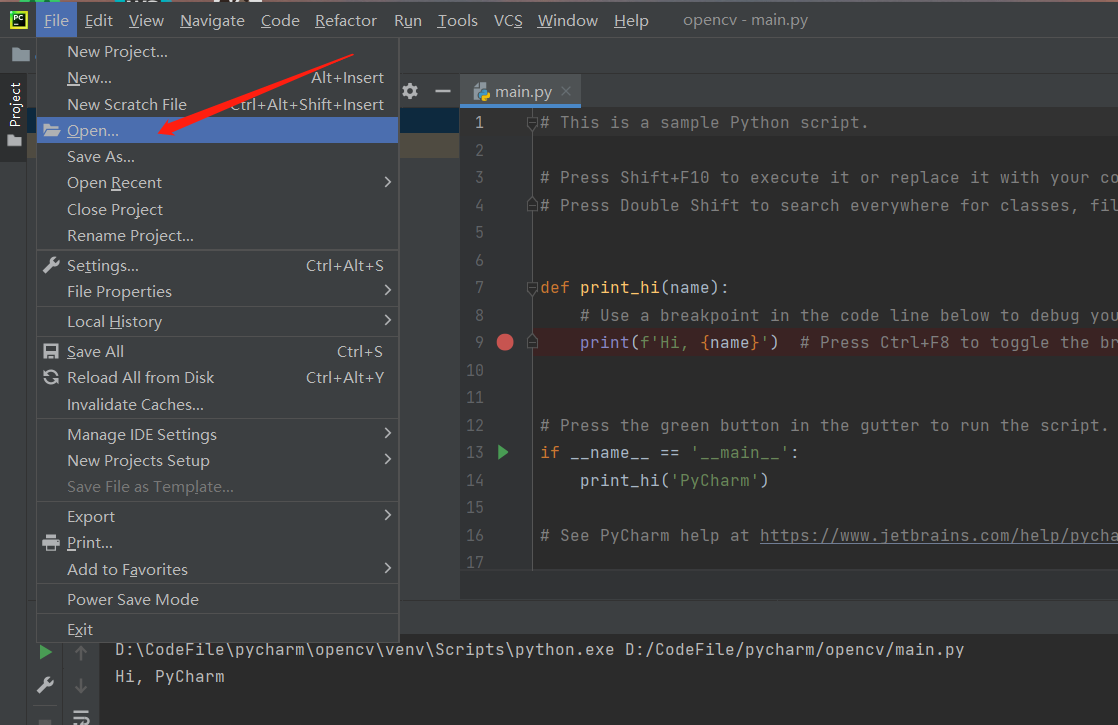Click Save All with disk icon
The image size is (1118, 725).
[x=217, y=351]
